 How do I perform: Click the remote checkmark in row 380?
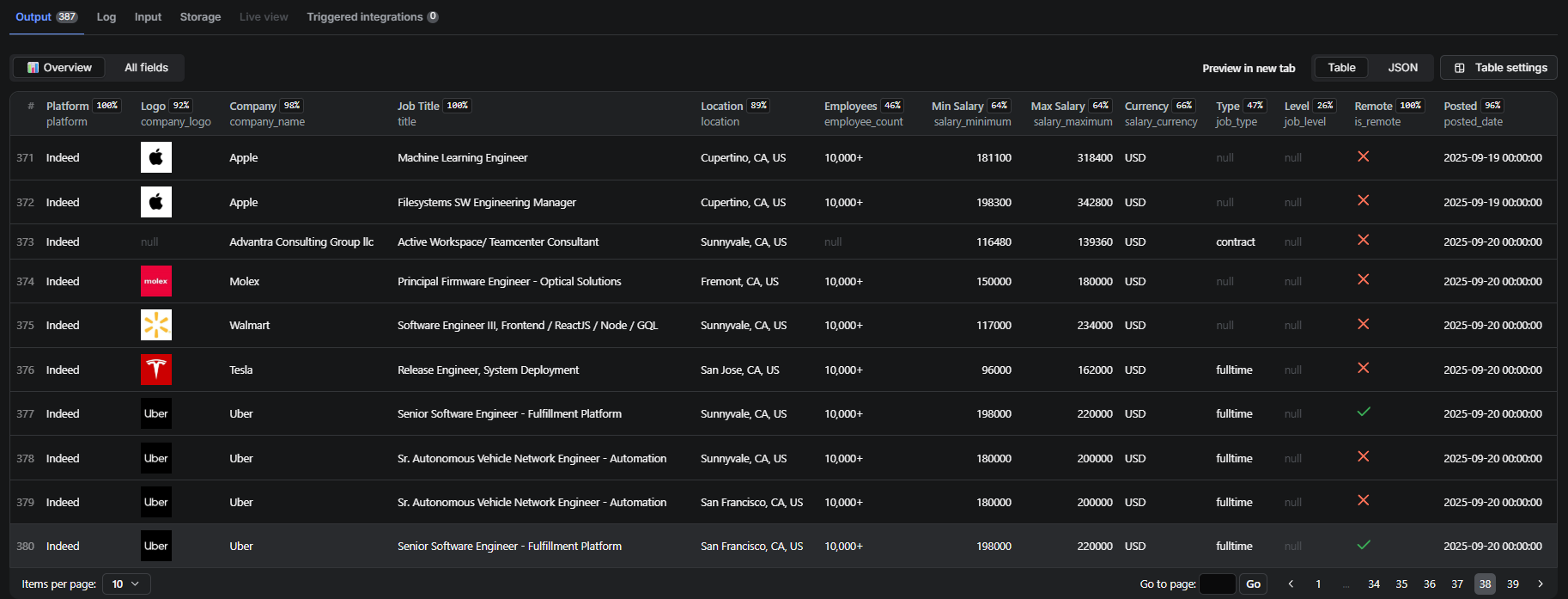tap(1364, 544)
